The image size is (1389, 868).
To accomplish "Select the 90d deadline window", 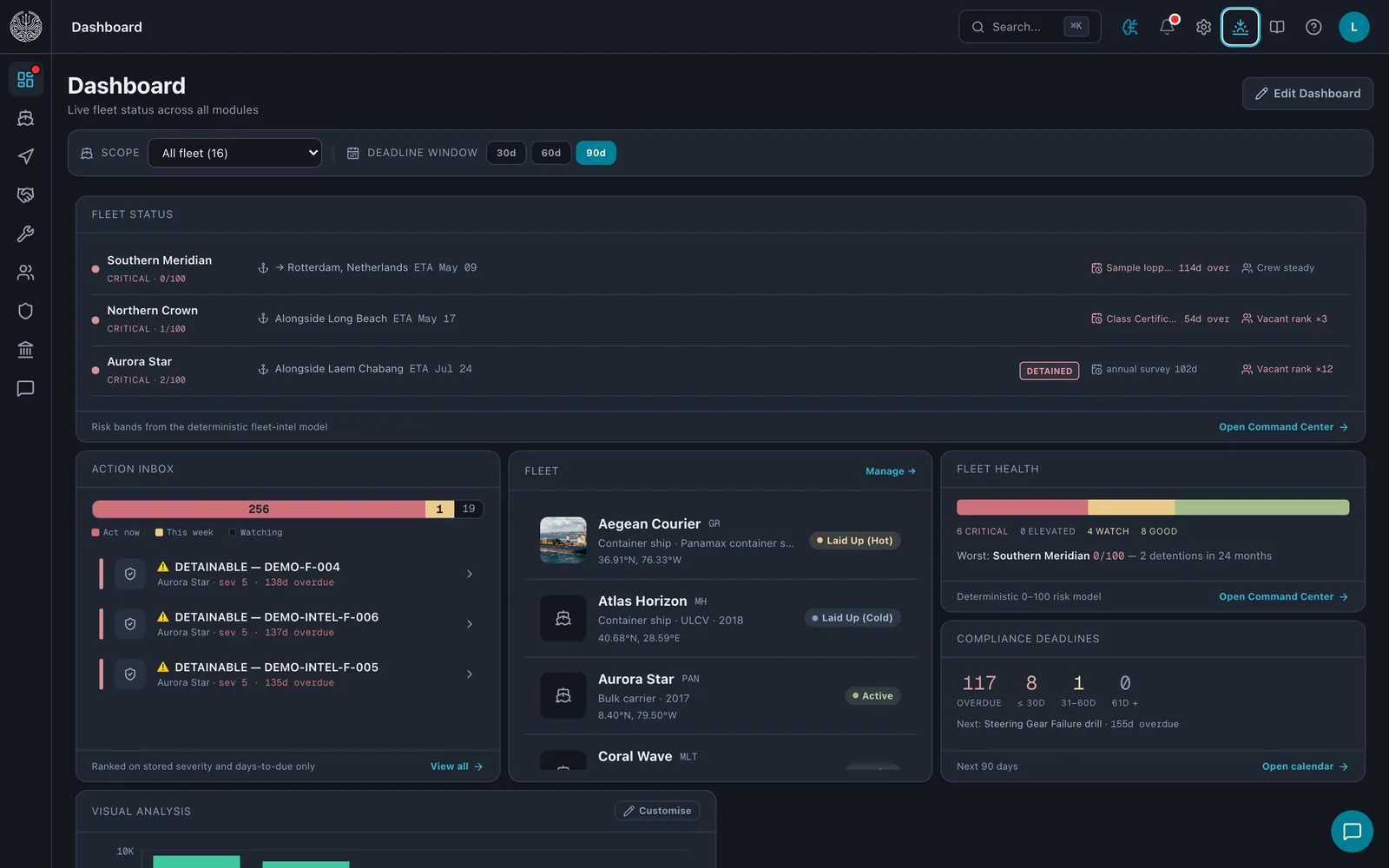I will pyautogui.click(x=596, y=153).
